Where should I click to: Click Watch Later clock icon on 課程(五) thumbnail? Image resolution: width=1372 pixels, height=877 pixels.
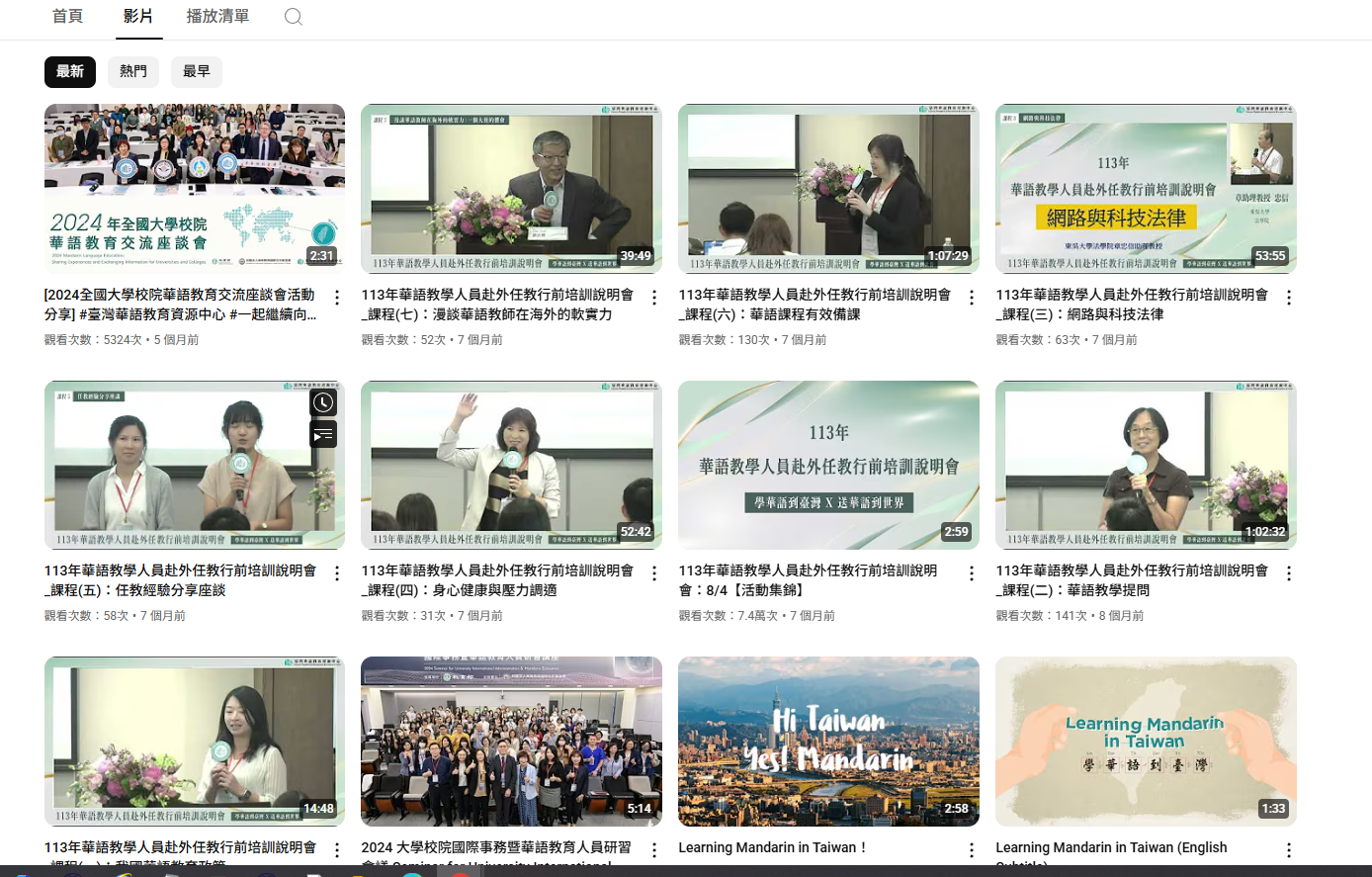coord(323,402)
